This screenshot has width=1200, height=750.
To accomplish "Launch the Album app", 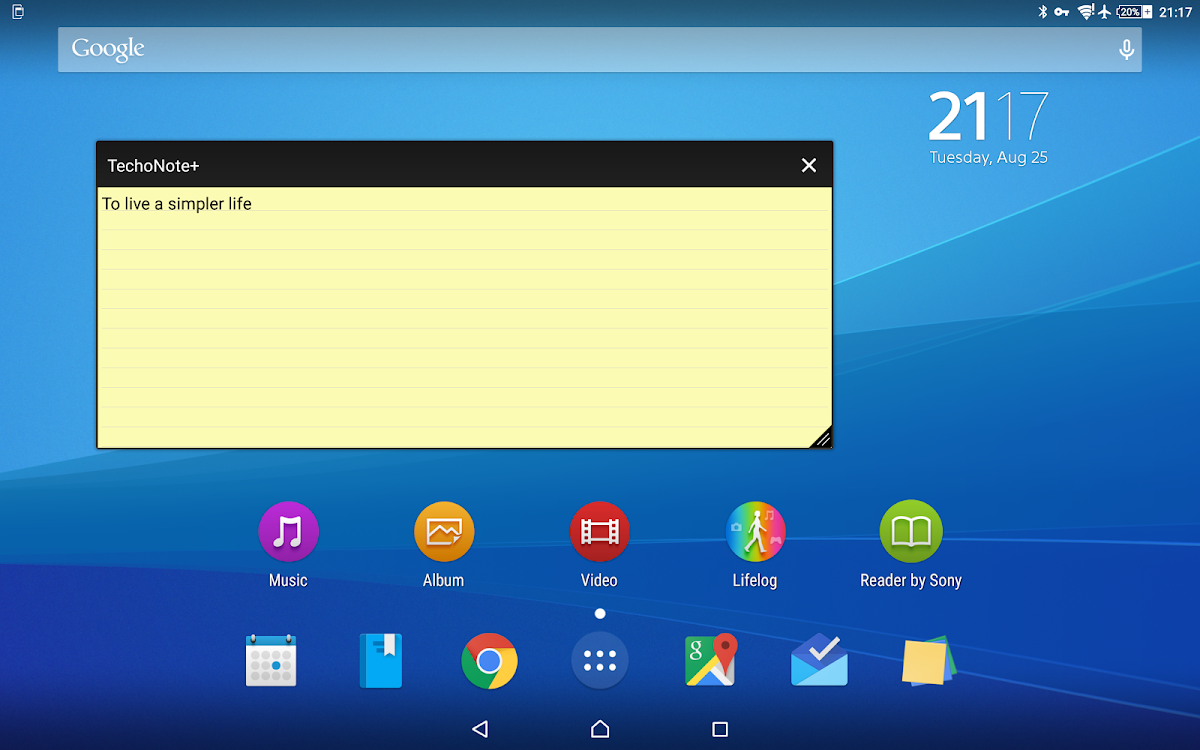I will [x=444, y=532].
